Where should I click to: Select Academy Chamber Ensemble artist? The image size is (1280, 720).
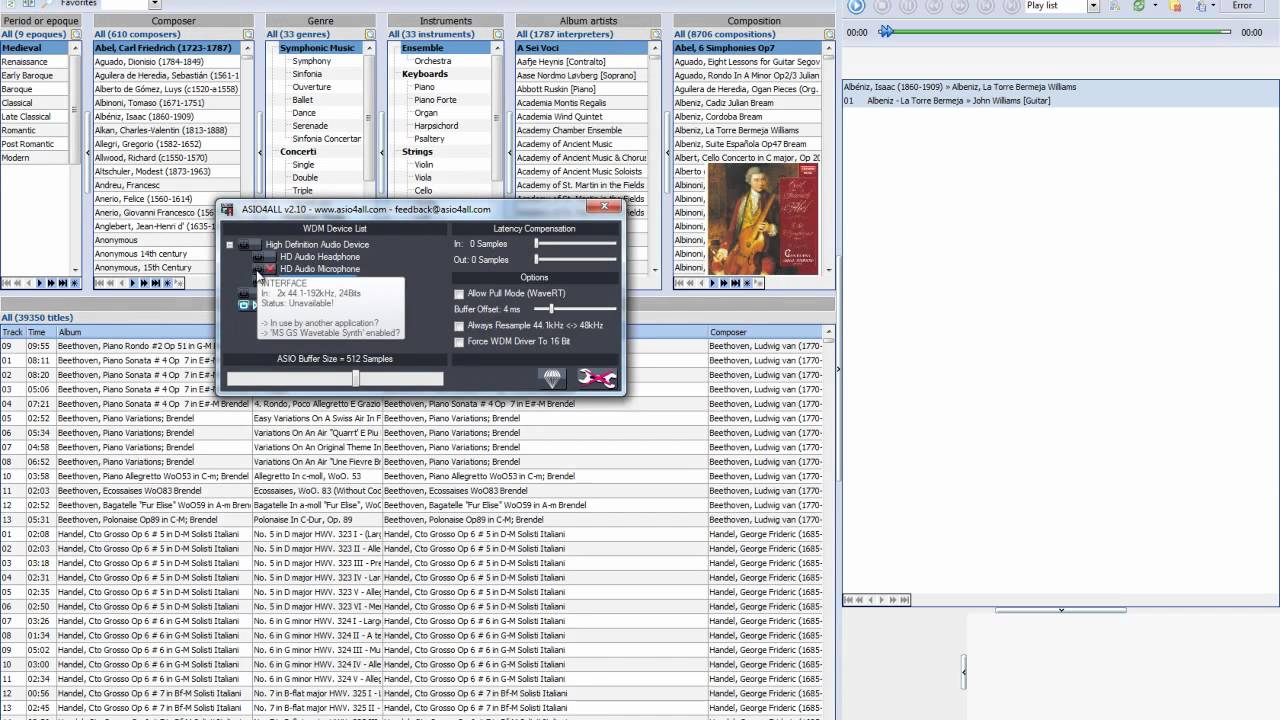point(582,130)
